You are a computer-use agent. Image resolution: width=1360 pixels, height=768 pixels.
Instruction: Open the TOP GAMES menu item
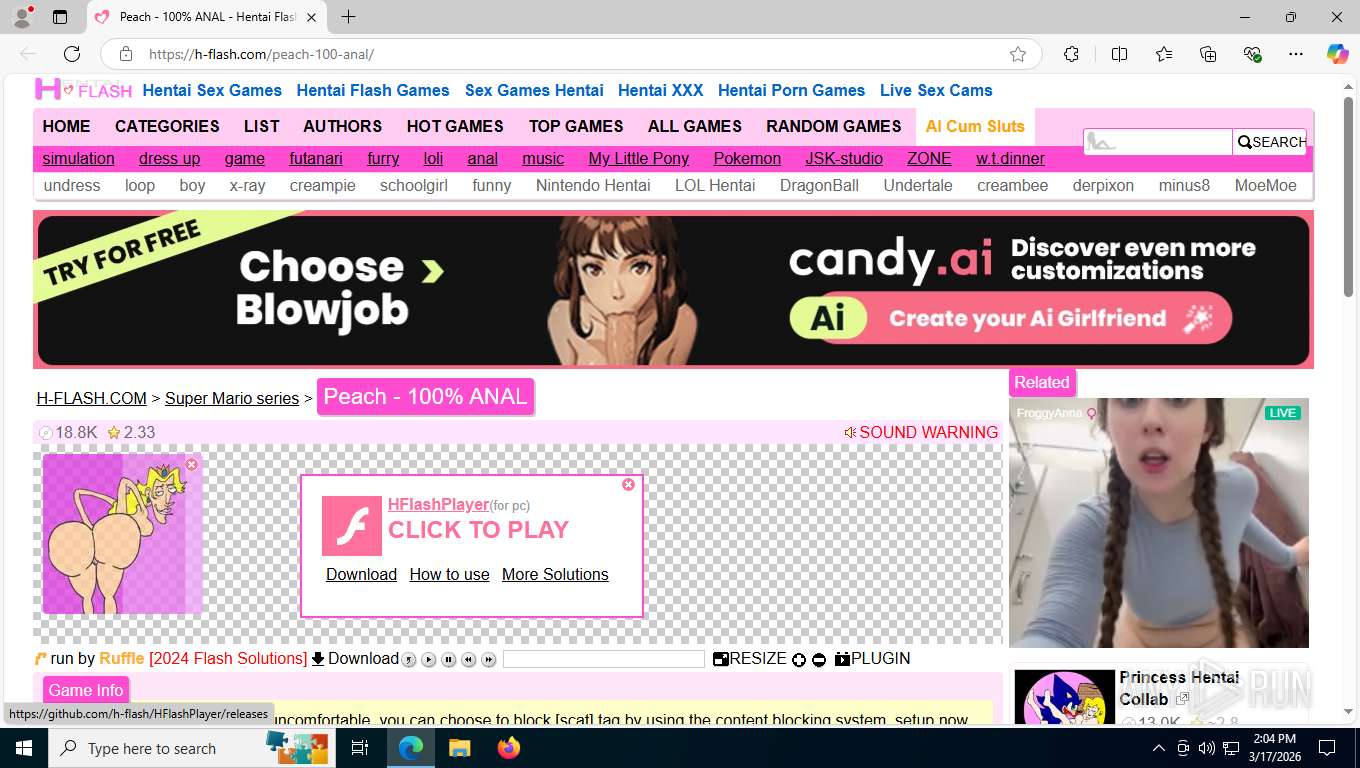[x=576, y=126]
